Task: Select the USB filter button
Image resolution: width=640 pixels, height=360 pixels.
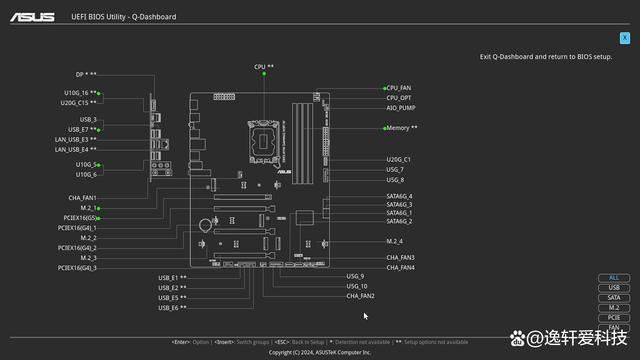Action: pos(614,288)
